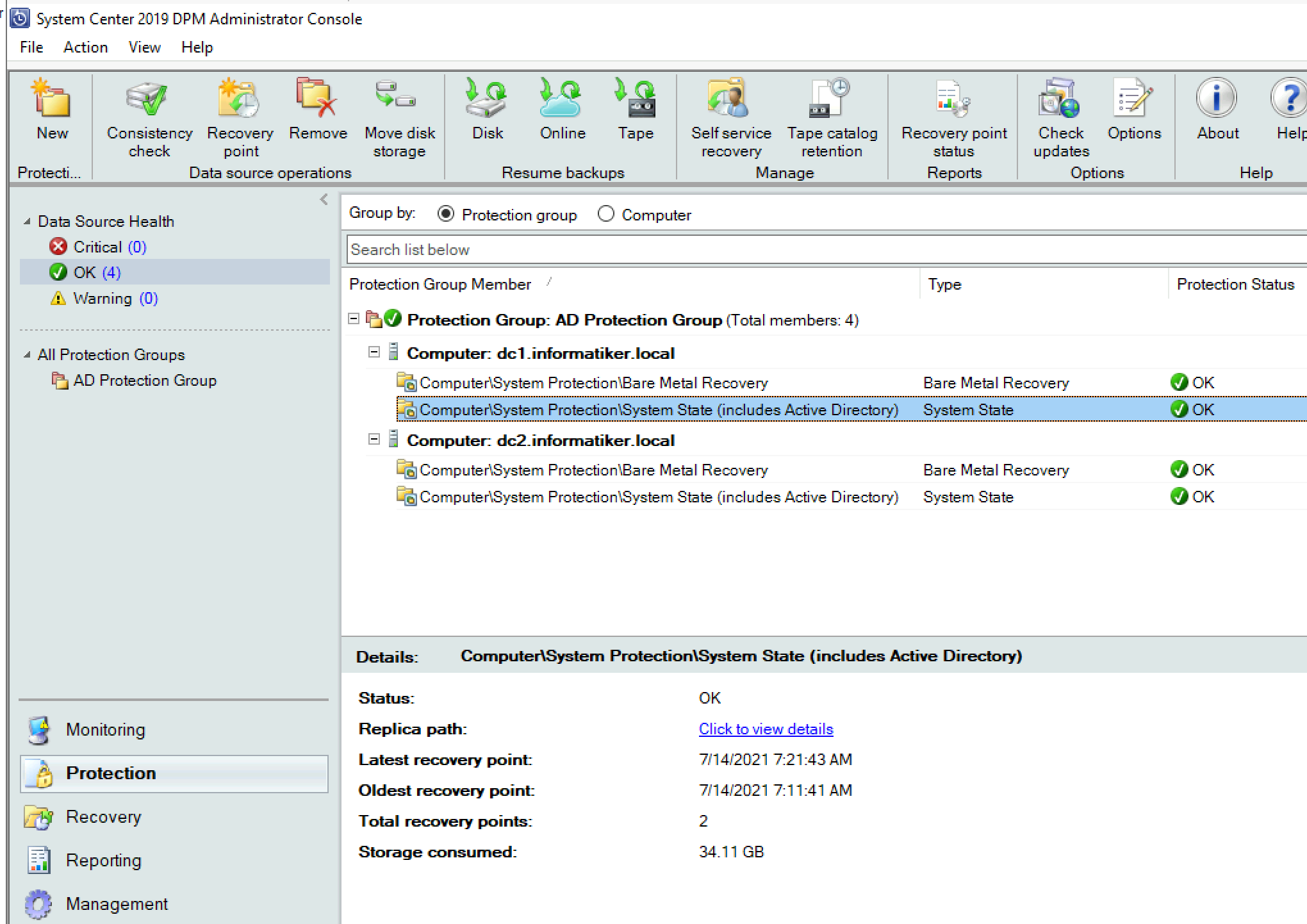Open the Monitoring workspace
The image size is (1307, 924).
[x=174, y=730]
